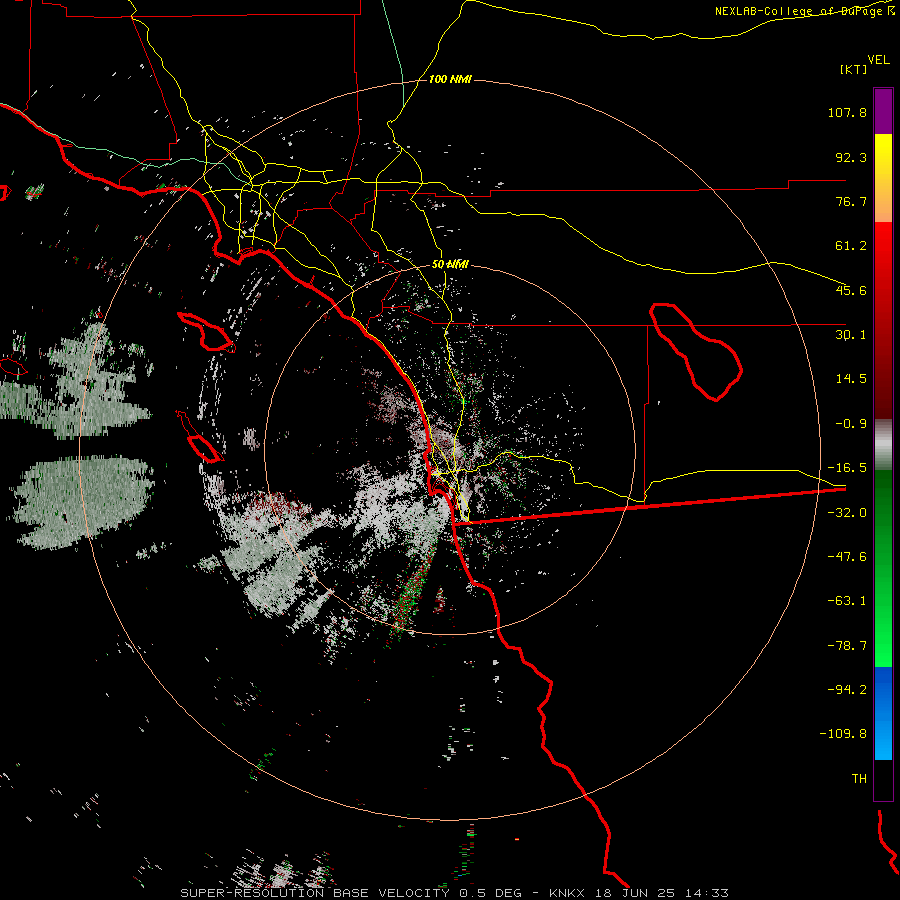The height and width of the screenshot is (900, 900).
Task: Click the 76.7 legend value
Action: click(x=851, y=201)
